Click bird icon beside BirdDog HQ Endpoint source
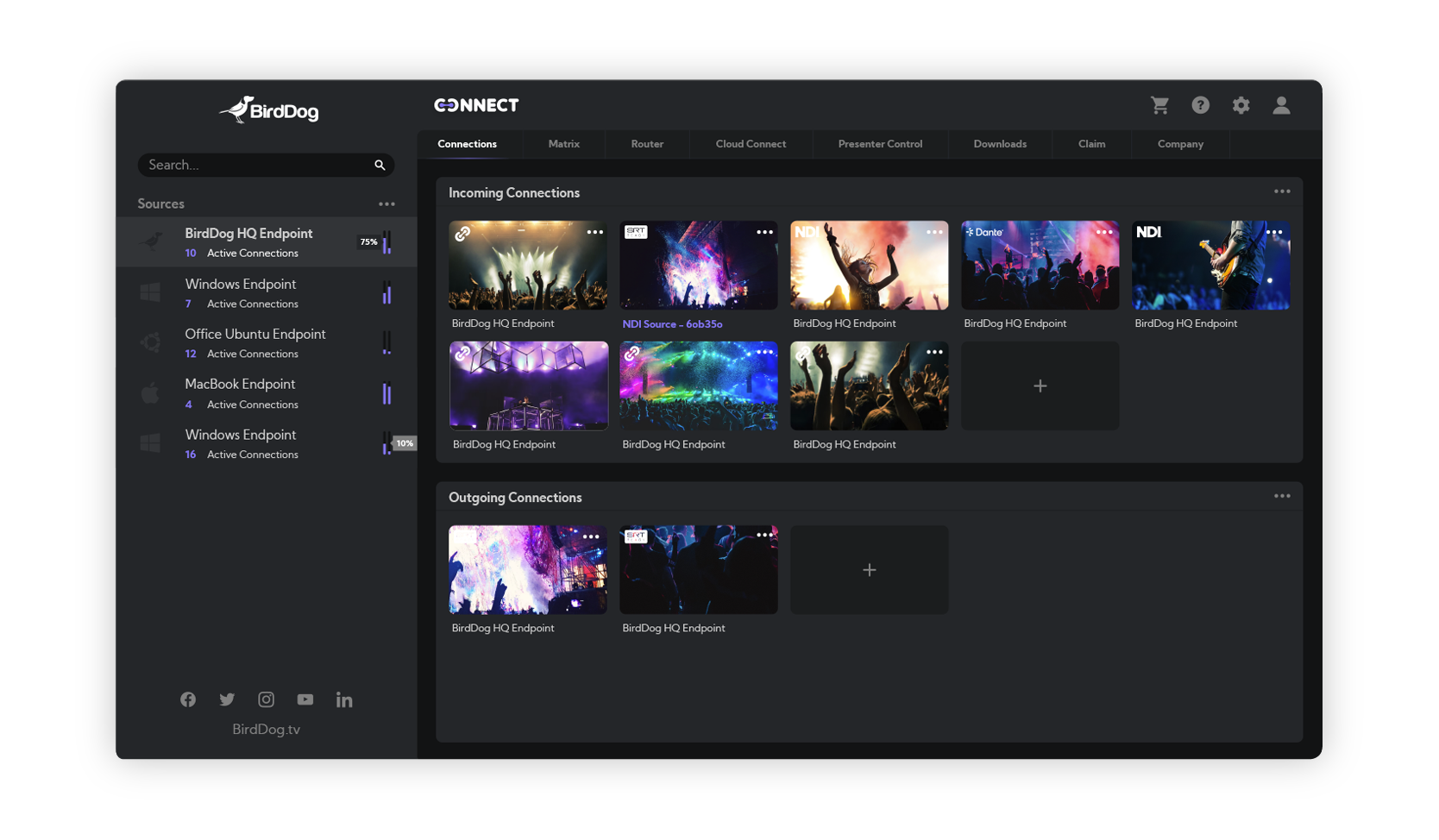This screenshot has width=1439, height=840. pos(152,241)
